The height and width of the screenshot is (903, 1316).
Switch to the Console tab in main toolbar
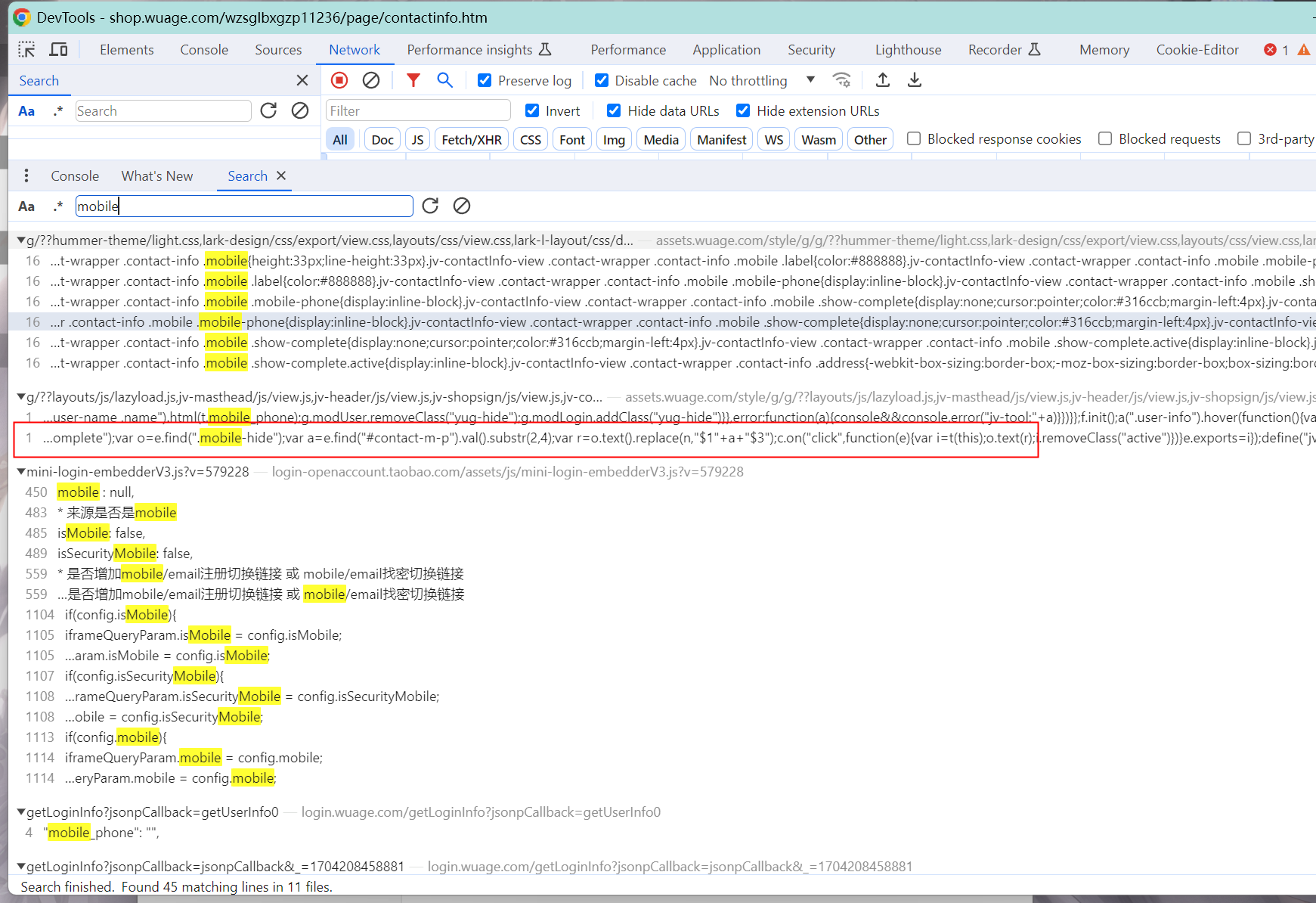204,50
